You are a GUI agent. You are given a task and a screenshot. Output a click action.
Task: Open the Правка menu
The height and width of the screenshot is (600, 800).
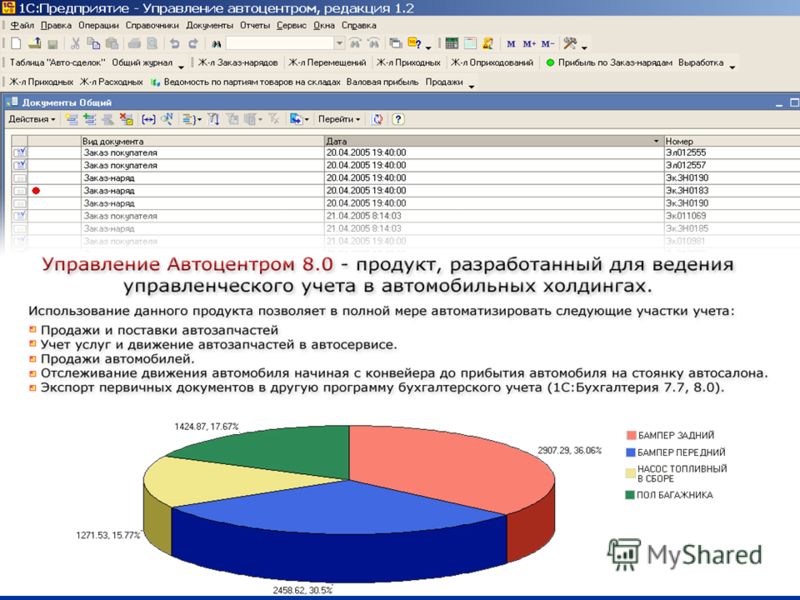pos(56,25)
